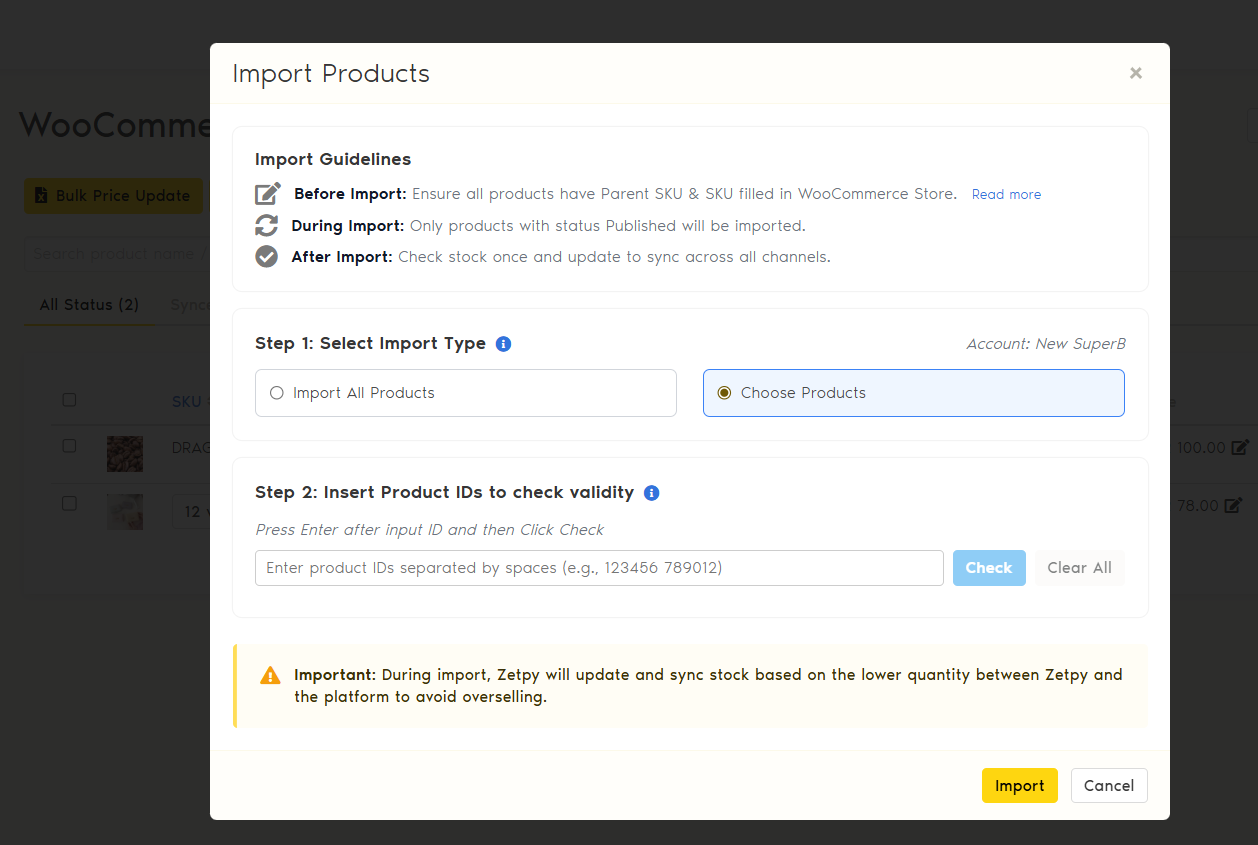Open the Read more guidelines link

pos(1006,195)
